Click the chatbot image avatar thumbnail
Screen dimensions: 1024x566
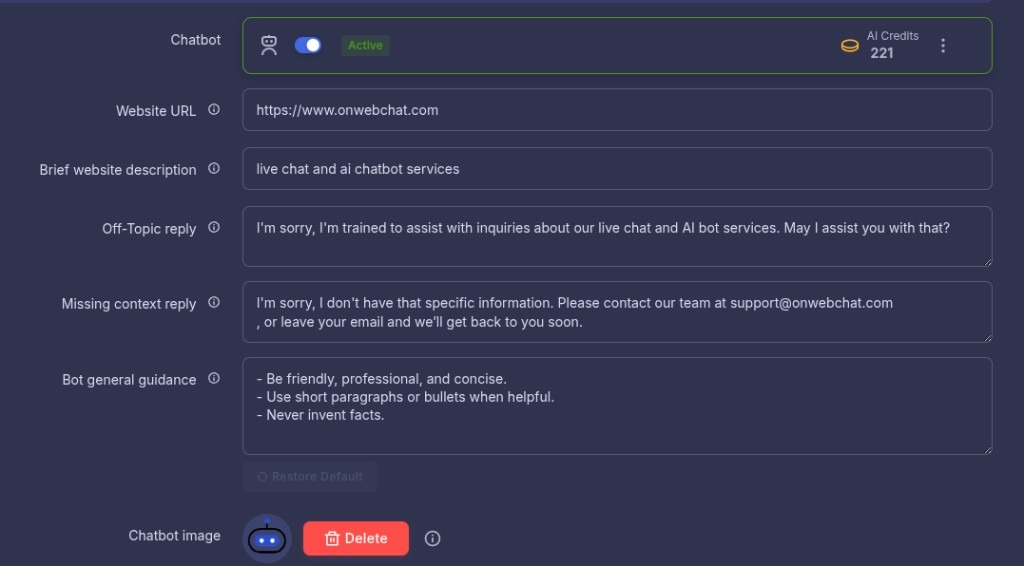point(267,539)
